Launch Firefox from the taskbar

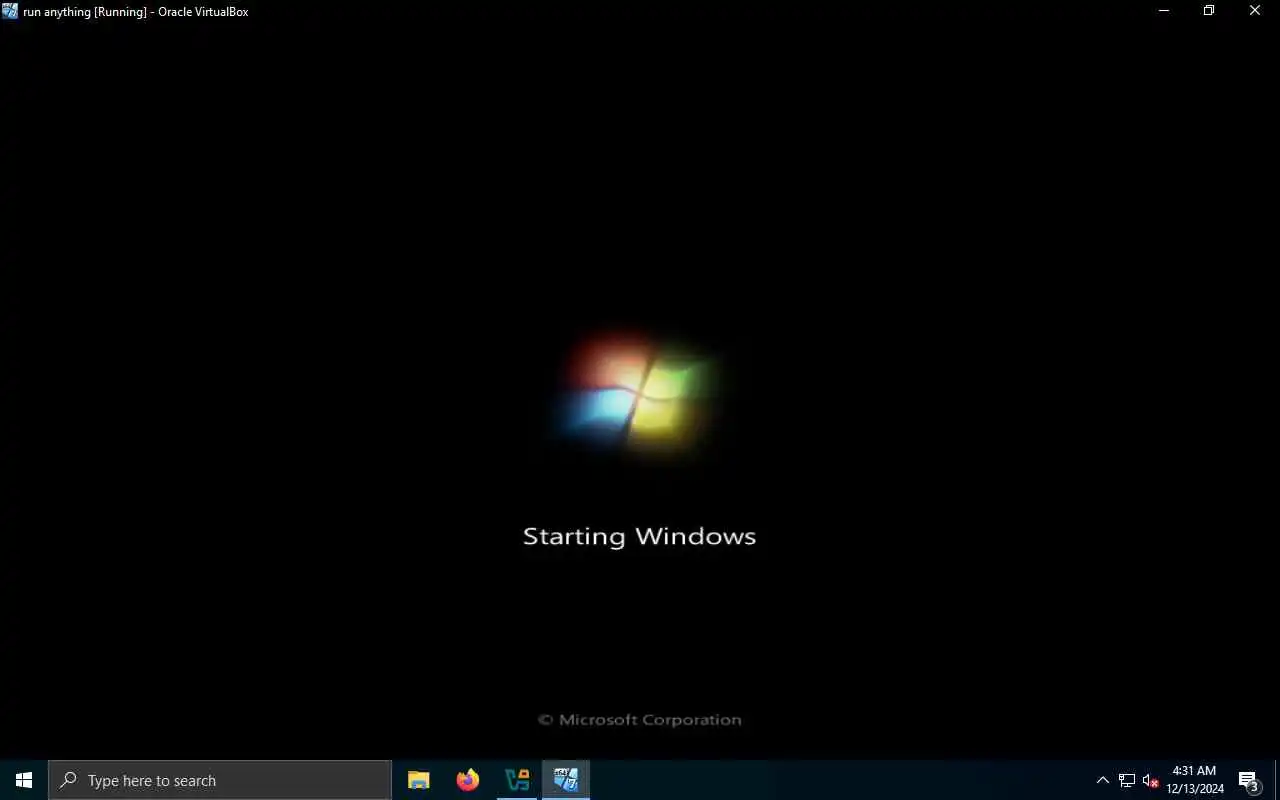[x=467, y=780]
